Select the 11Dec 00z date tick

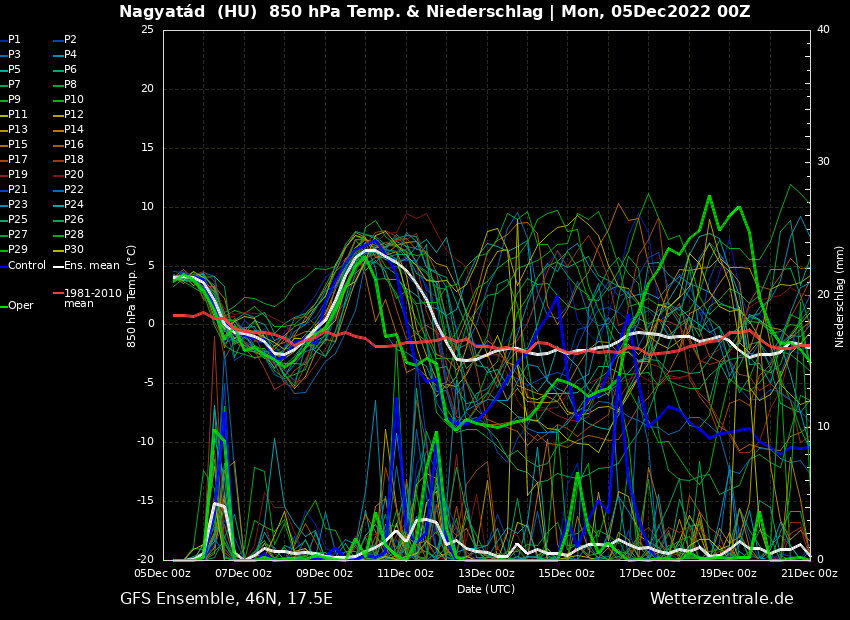(x=405, y=574)
